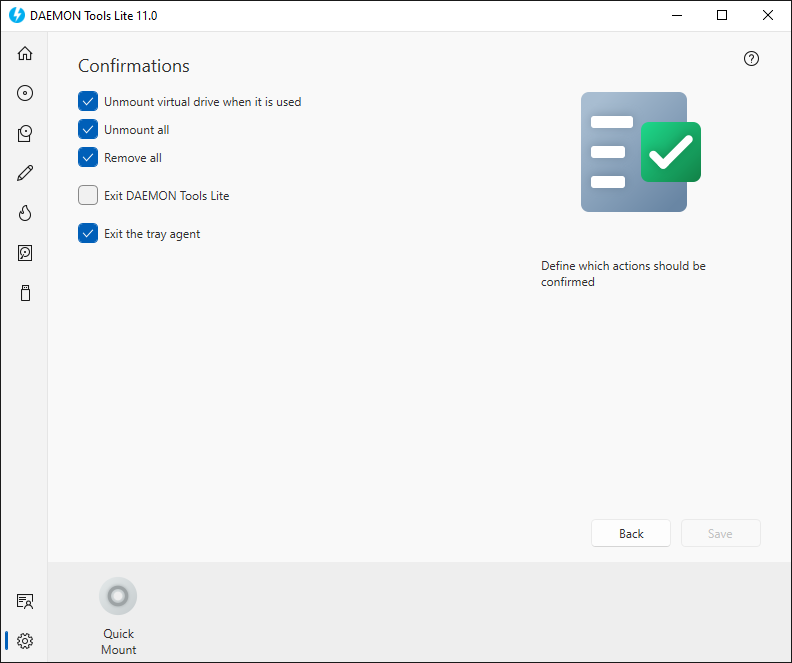The height and width of the screenshot is (663, 792).
Task: Click the Exit the tray agent label
Action: [152, 234]
